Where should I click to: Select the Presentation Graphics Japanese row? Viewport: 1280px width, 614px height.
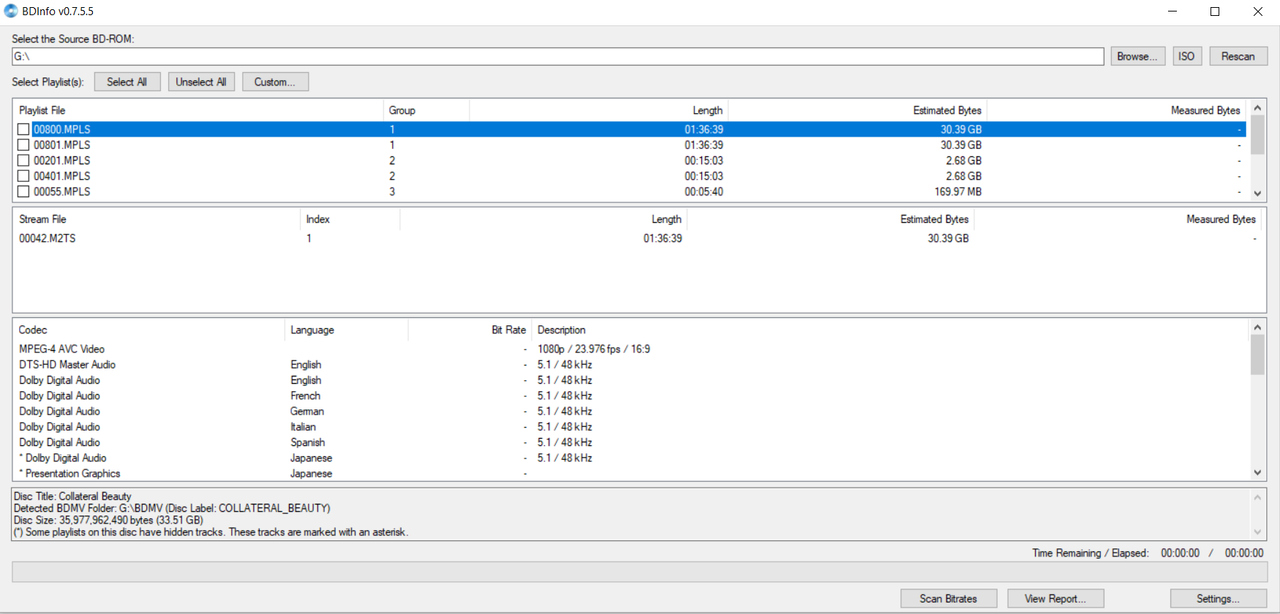(x=631, y=473)
